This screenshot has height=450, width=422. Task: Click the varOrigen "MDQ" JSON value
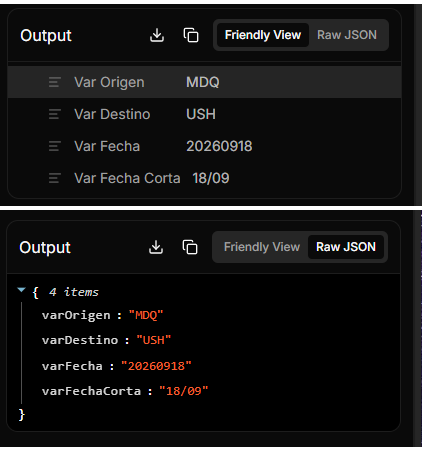[x=146, y=315]
